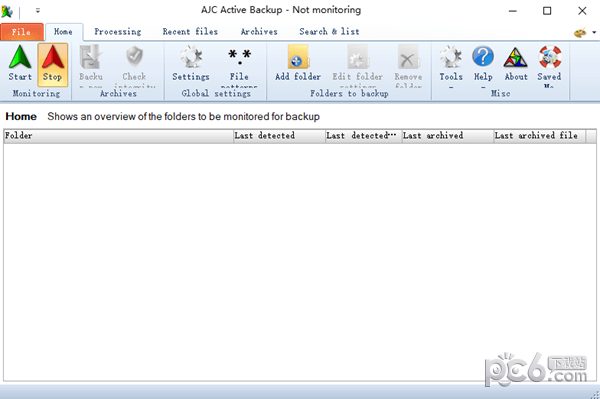Open global Settings gear icon
Viewport: 600px width, 399px height.
coord(191,64)
